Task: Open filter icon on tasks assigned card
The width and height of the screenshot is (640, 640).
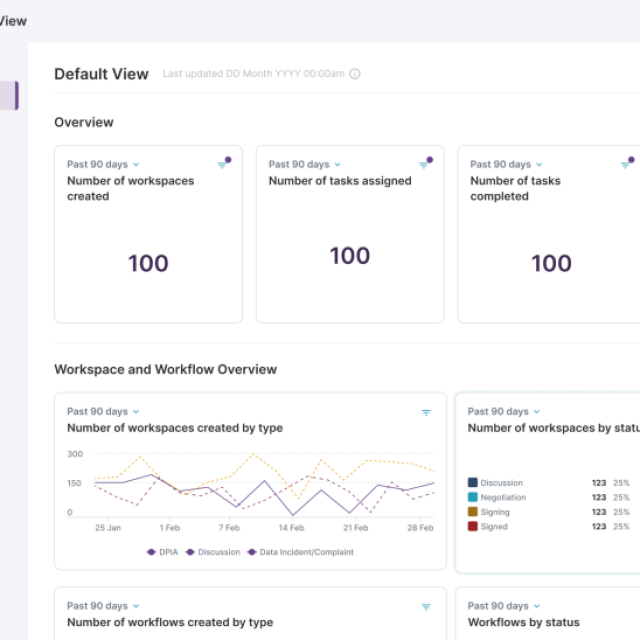Action: (x=425, y=164)
